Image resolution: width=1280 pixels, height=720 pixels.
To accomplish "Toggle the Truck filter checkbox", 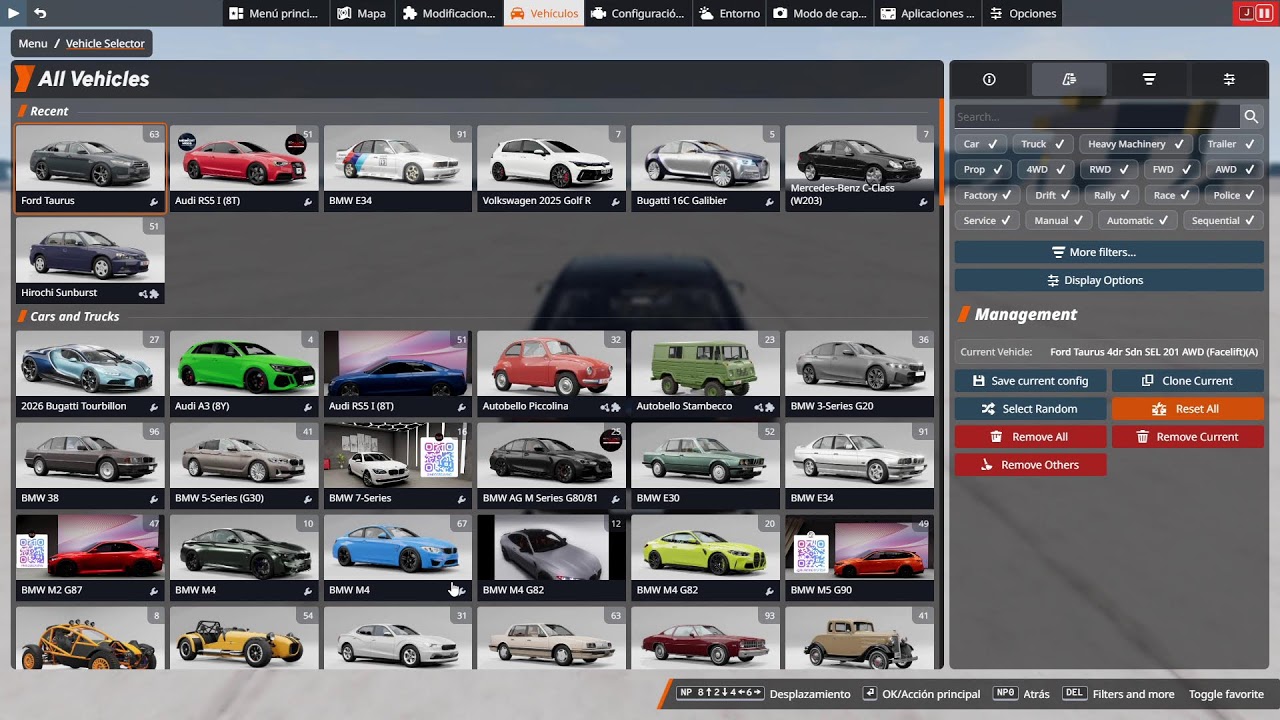I will 1042,144.
